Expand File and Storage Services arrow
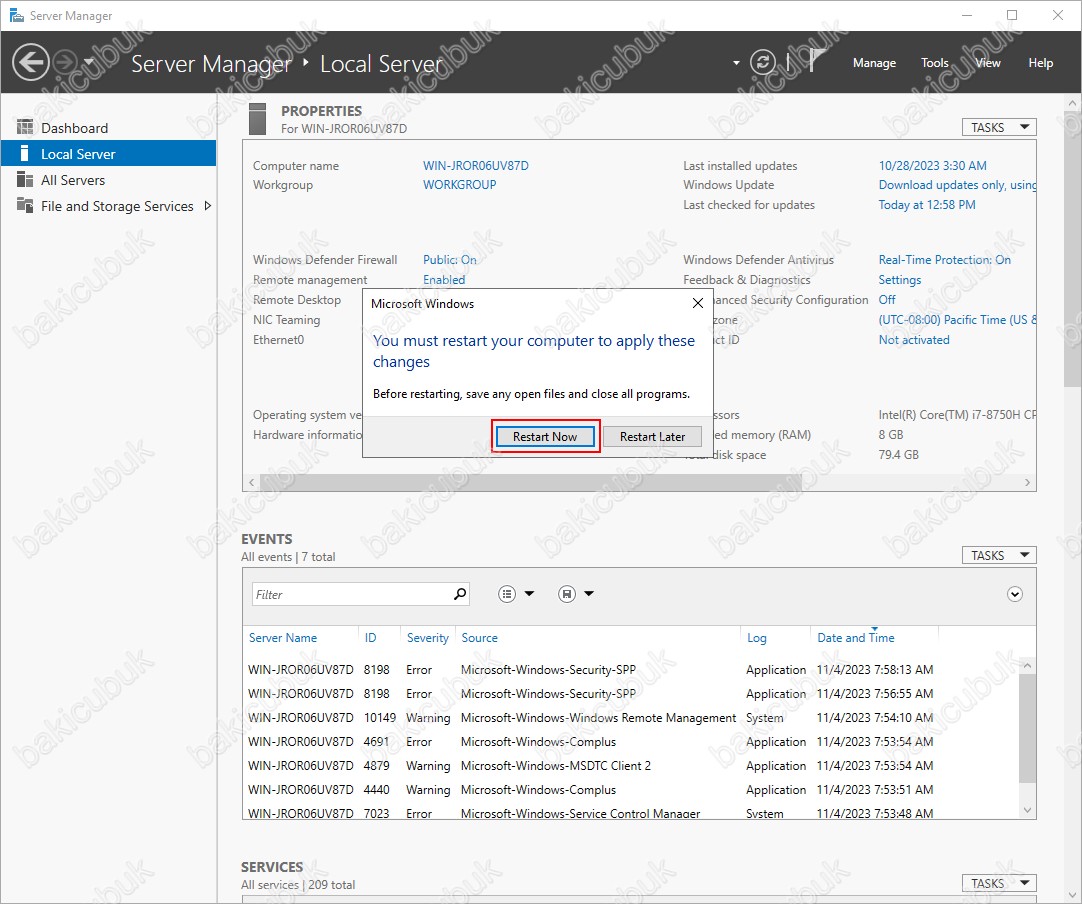1082x904 pixels. click(x=208, y=206)
